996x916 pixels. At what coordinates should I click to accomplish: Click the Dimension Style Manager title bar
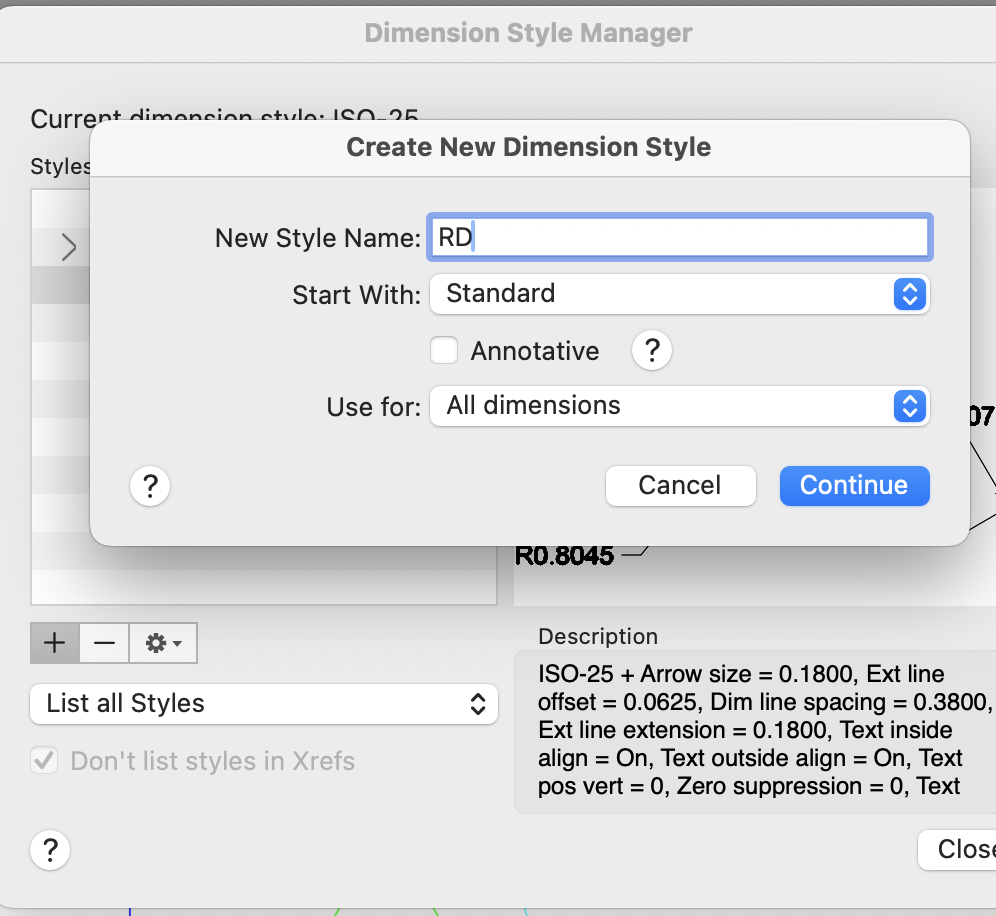[528, 33]
